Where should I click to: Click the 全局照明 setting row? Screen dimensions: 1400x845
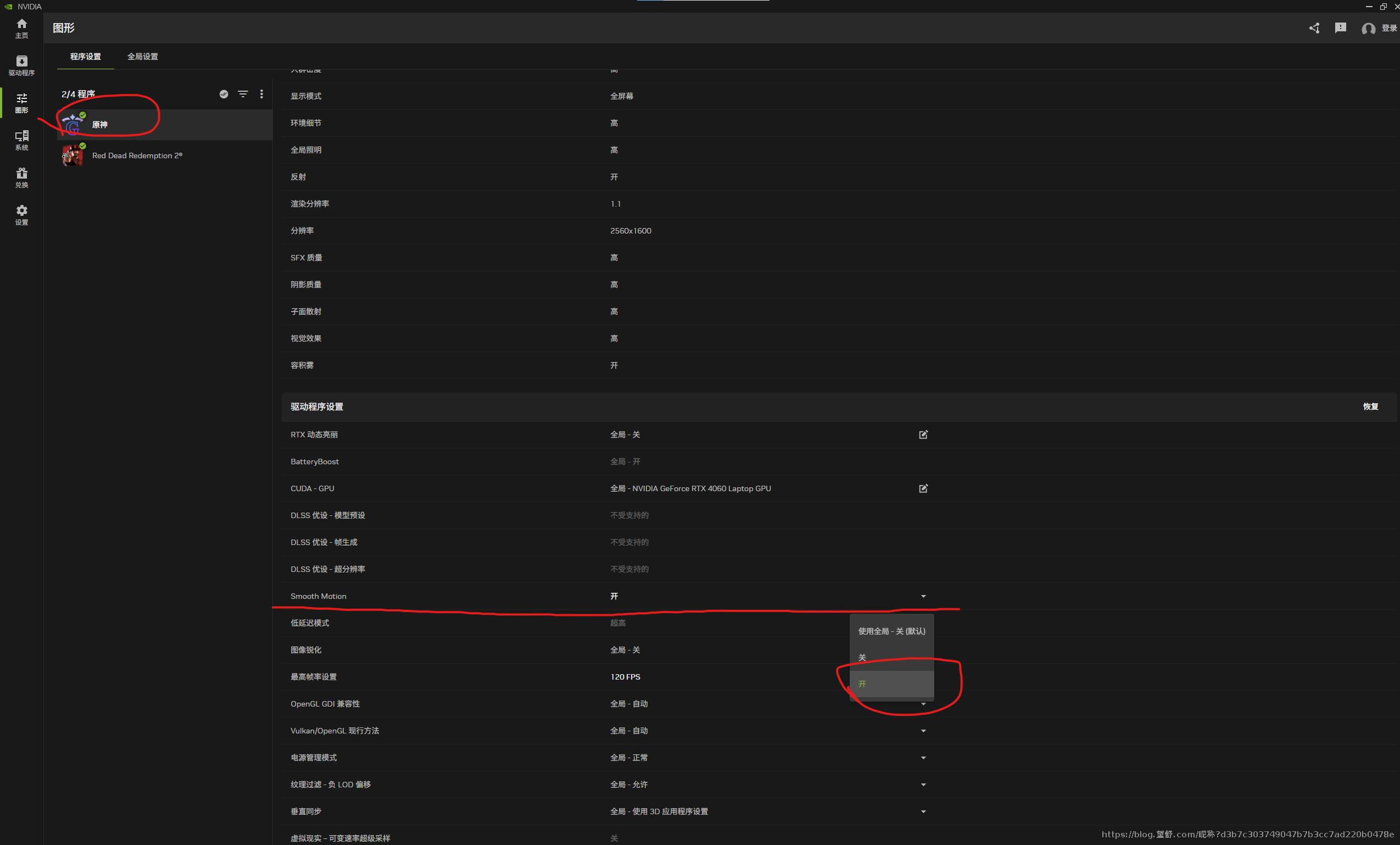tap(839, 150)
